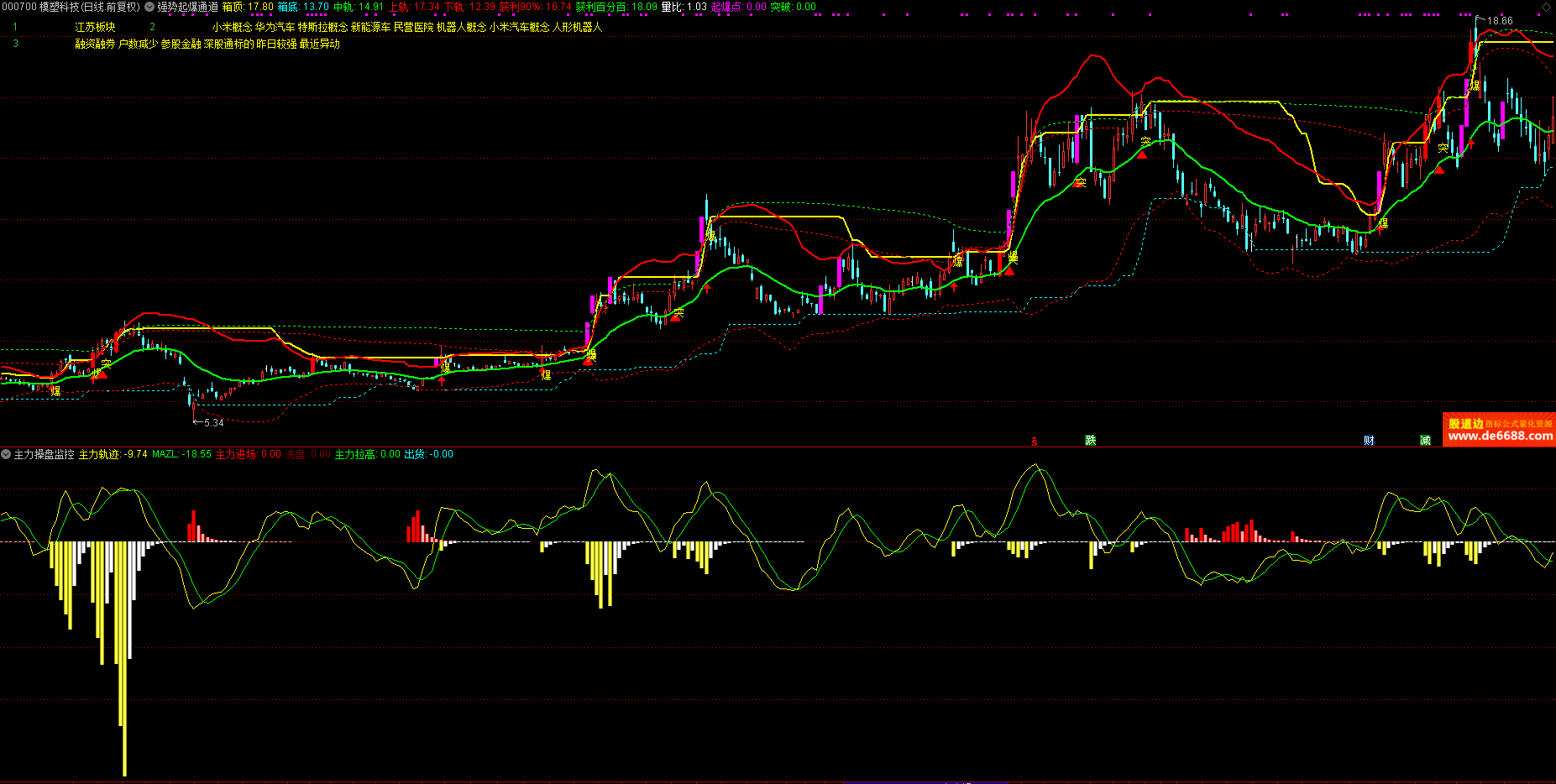Select the 特斯拉概念 concept tag
Viewport: 1556px width, 784px height.
click(x=322, y=27)
